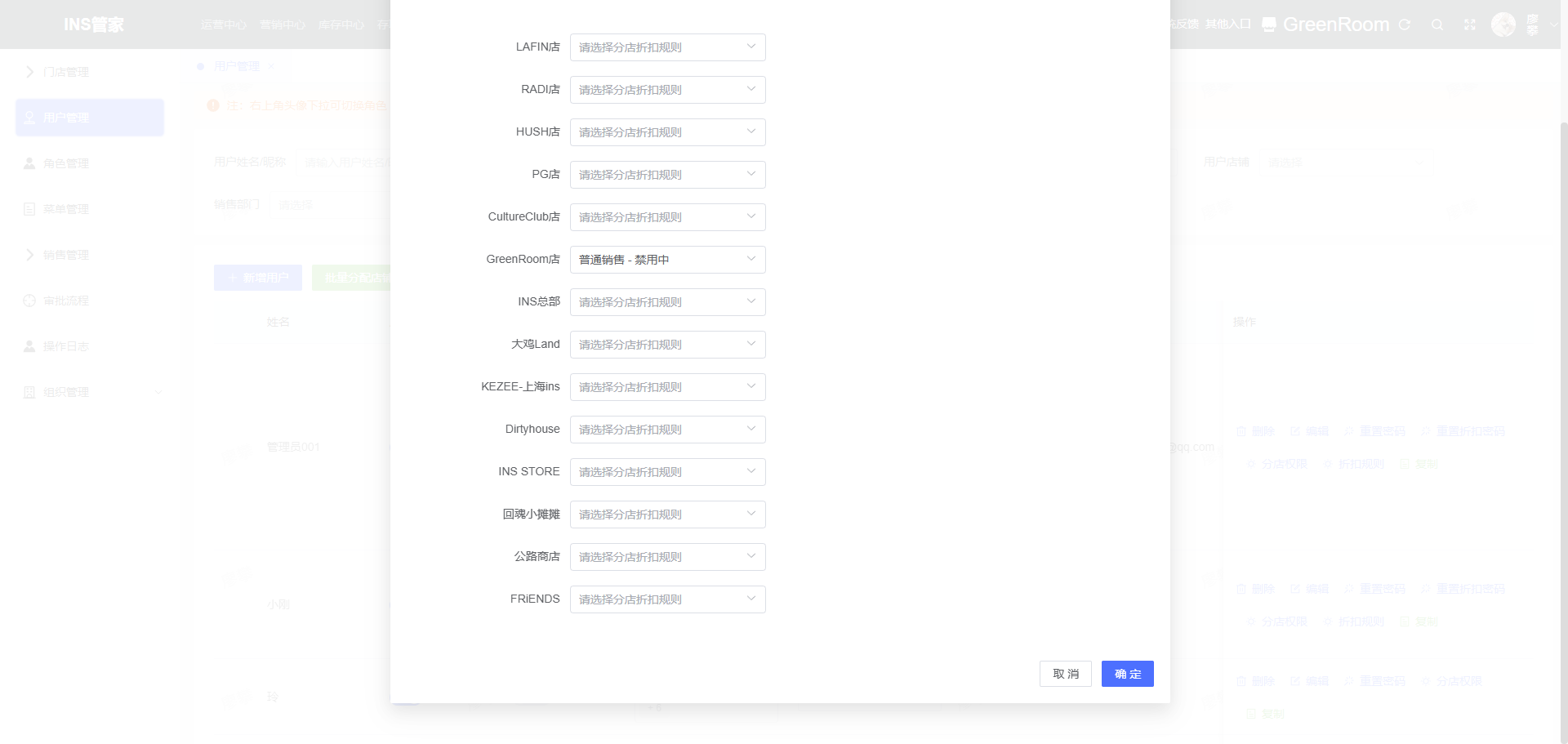Click the search icon in top bar
The width and height of the screenshot is (1568, 744).
[1437, 25]
